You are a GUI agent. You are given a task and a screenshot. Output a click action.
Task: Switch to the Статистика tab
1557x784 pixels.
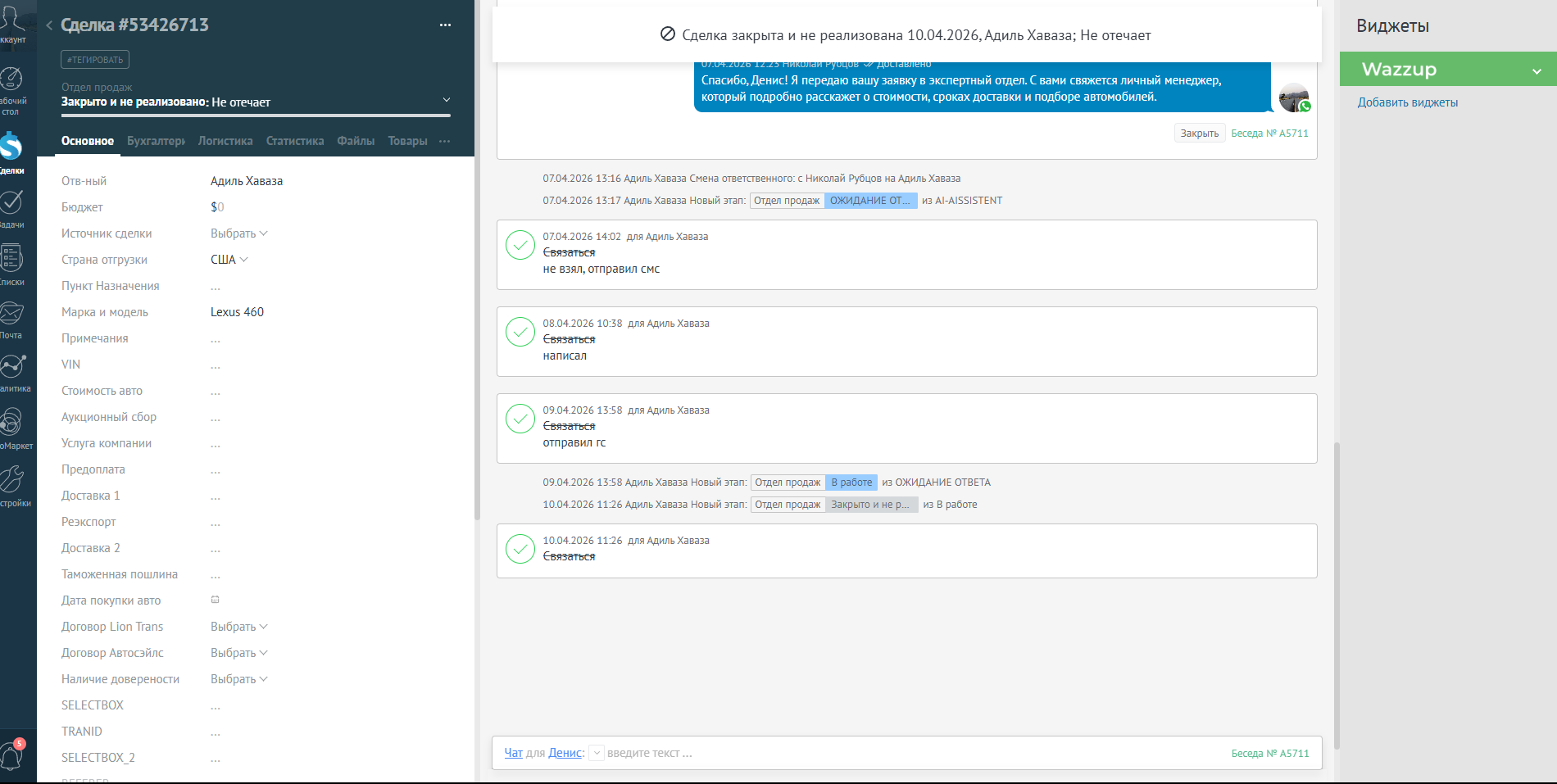coord(295,141)
